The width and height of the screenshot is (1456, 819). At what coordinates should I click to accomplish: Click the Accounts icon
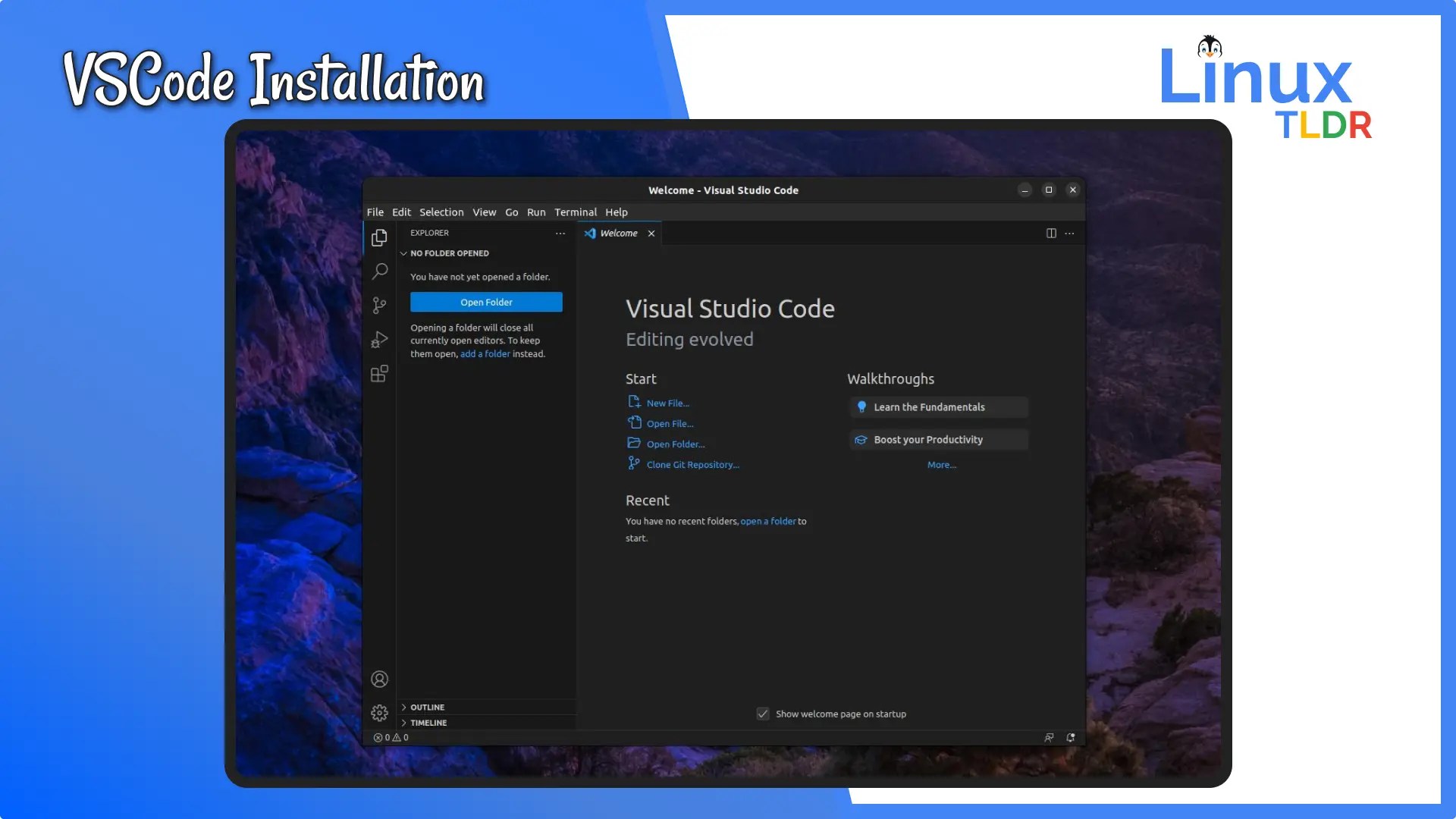tap(379, 679)
